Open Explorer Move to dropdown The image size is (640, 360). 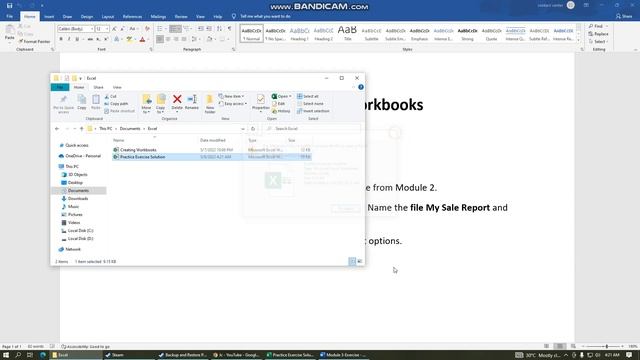point(147,104)
